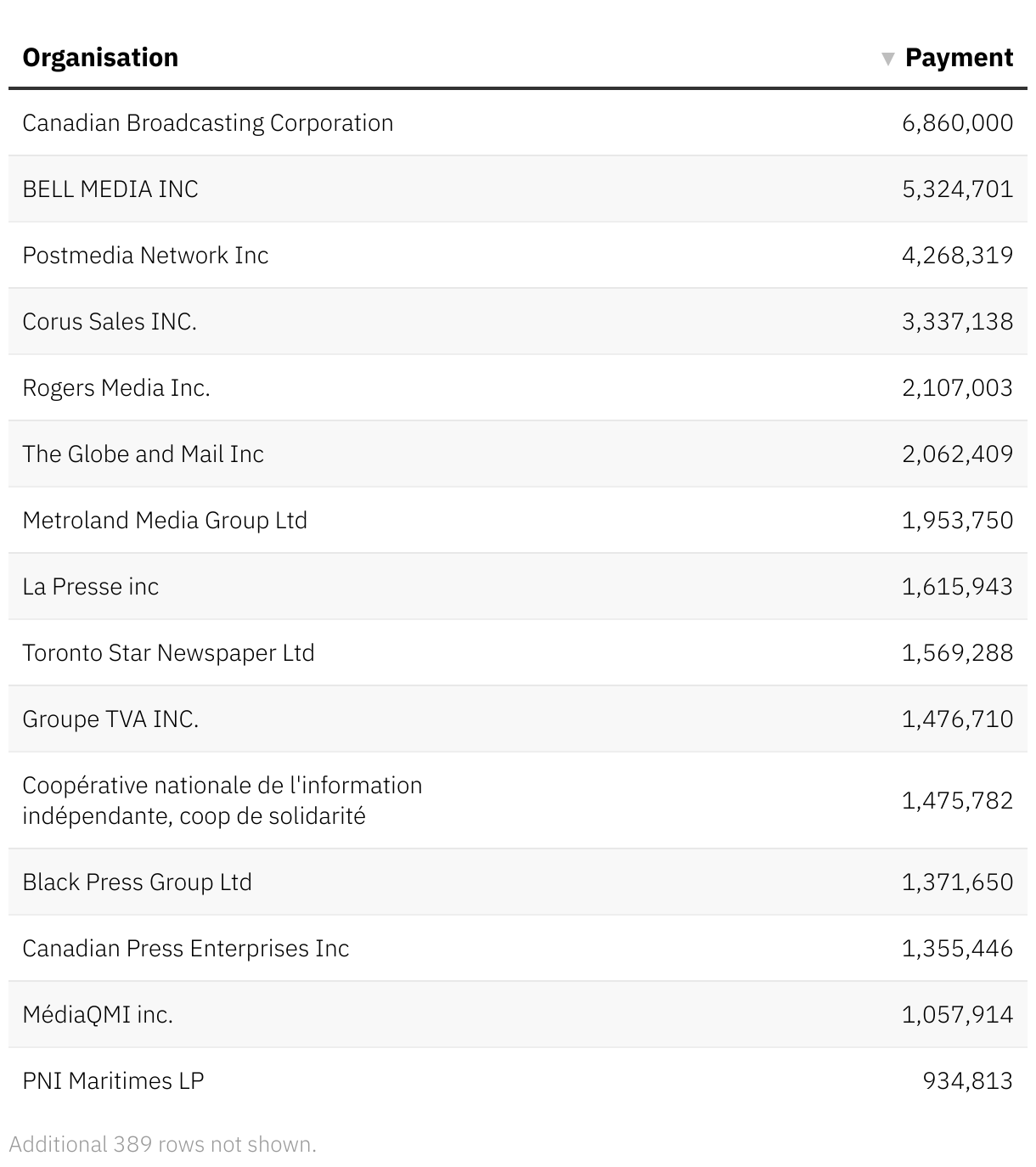Click the La Presse inc entry
This screenshot has width=1036, height=1167.
coord(91,587)
